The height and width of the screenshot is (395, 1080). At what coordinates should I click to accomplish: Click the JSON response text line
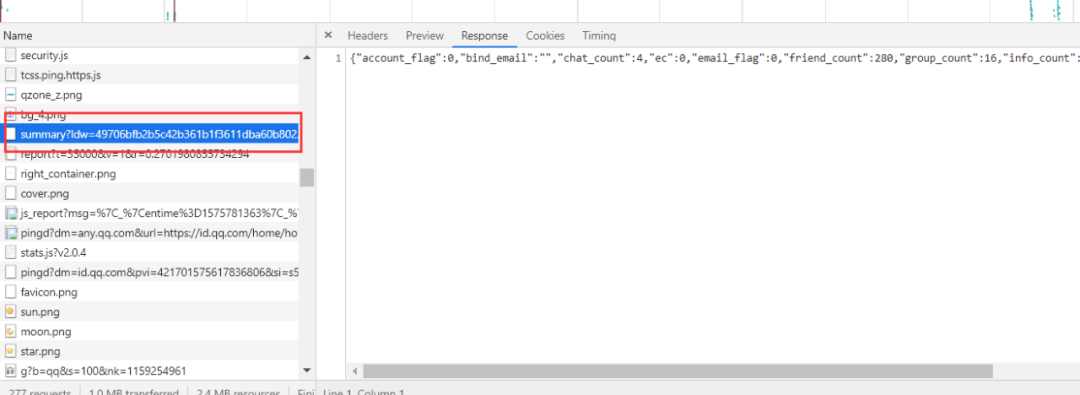(714, 58)
